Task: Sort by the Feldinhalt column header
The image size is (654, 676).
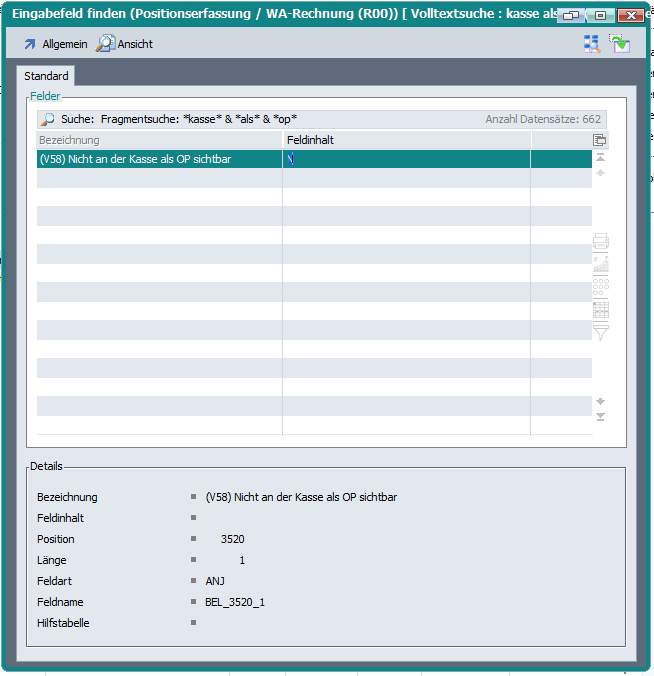Action: pyautogui.click(x=407, y=140)
